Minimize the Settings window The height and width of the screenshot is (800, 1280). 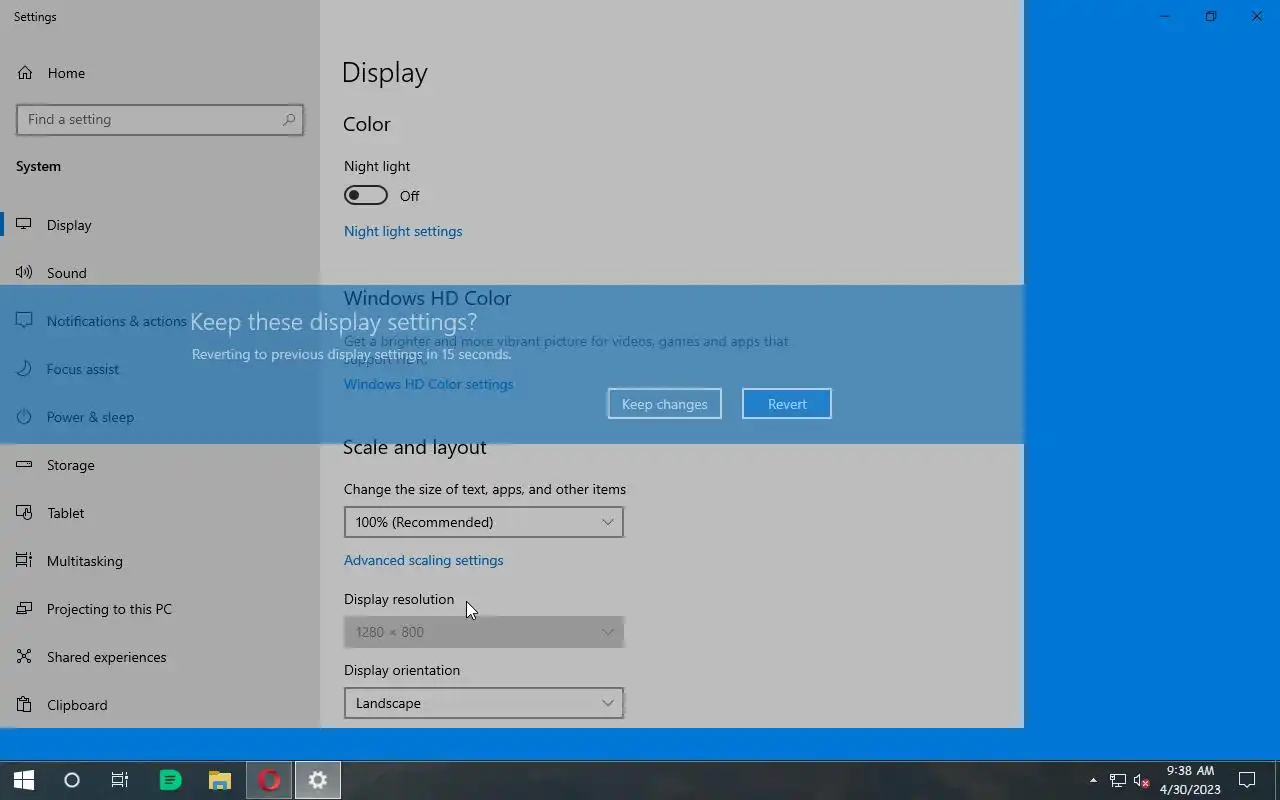coord(1165,16)
